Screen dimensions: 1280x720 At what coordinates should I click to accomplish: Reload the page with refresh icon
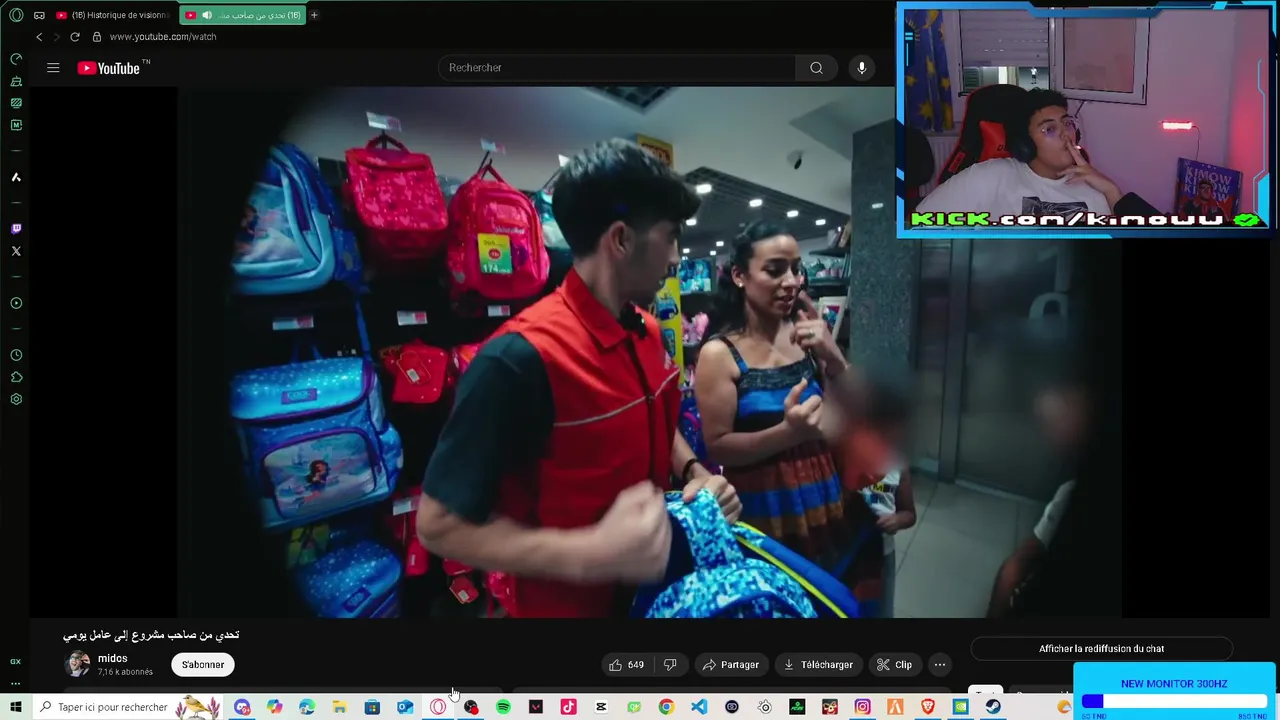(74, 37)
